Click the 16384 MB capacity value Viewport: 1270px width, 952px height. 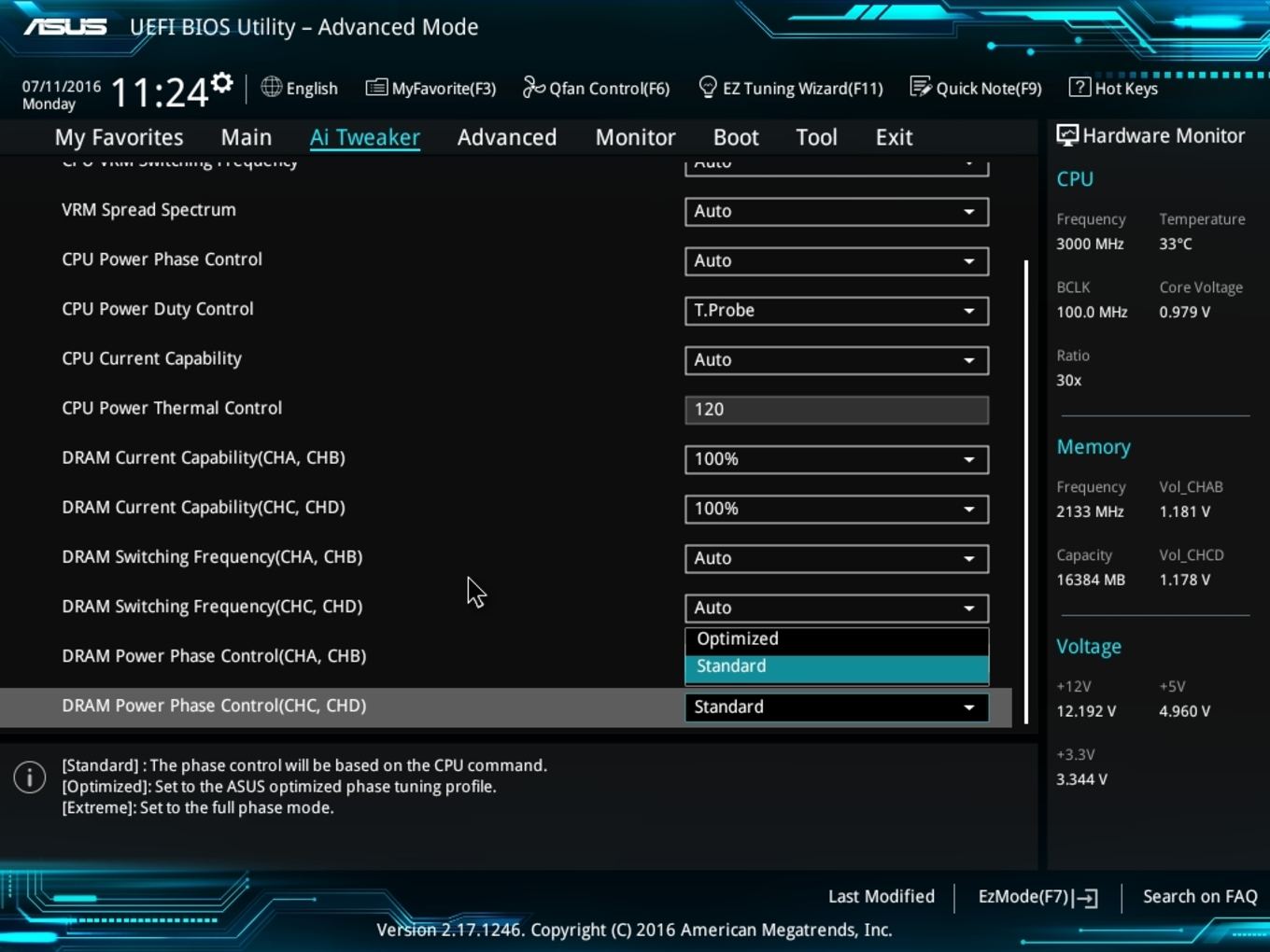click(1091, 580)
